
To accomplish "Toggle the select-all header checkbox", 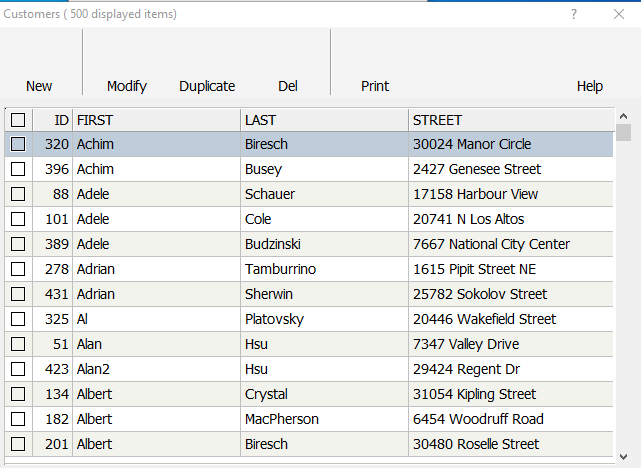I will [18, 120].
